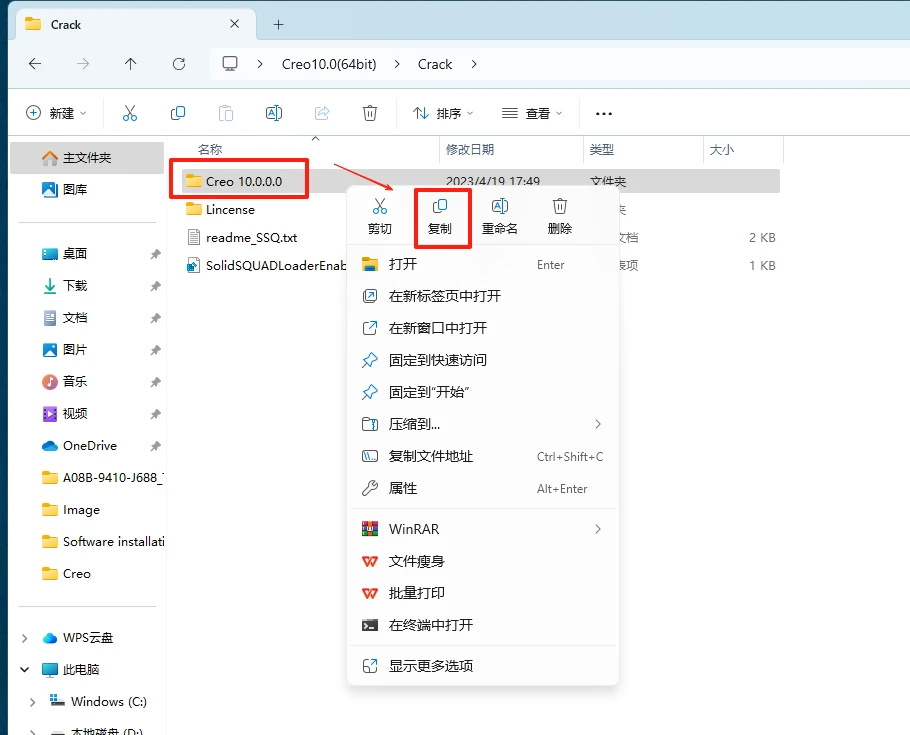Unpin 图片 from quick access
The height and width of the screenshot is (735, 910).
click(x=156, y=350)
